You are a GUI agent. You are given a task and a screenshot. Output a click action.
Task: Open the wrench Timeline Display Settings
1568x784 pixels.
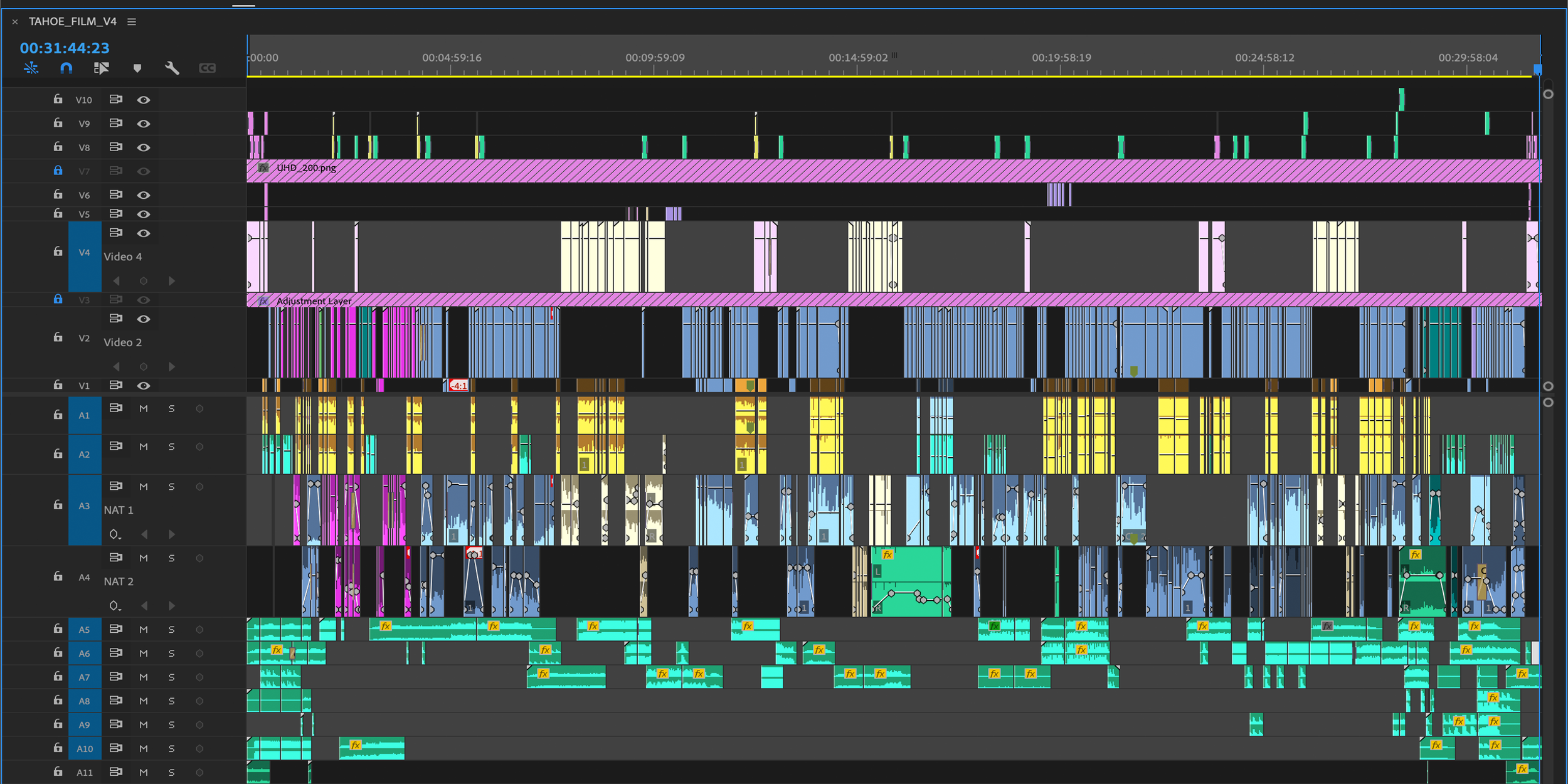[172, 68]
